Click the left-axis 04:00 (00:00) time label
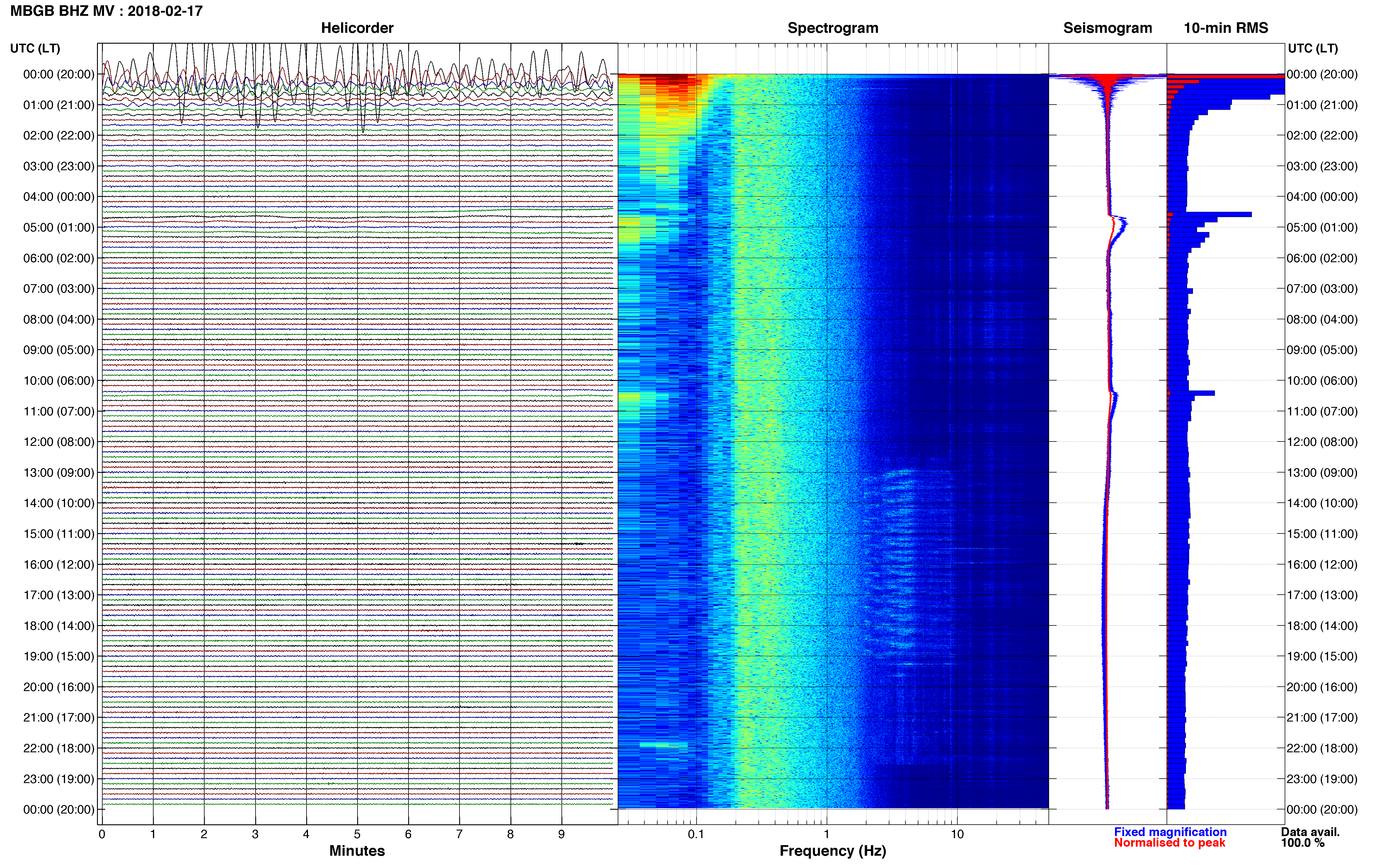 pyautogui.click(x=59, y=197)
